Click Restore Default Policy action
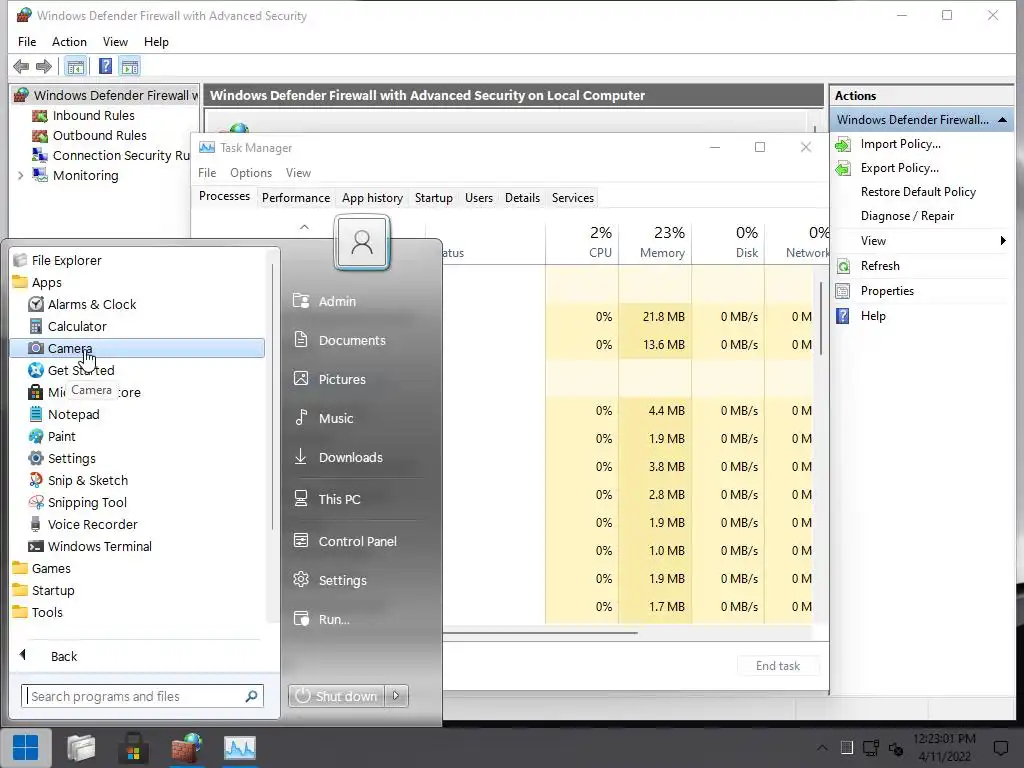1024x768 pixels. (x=918, y=192)
